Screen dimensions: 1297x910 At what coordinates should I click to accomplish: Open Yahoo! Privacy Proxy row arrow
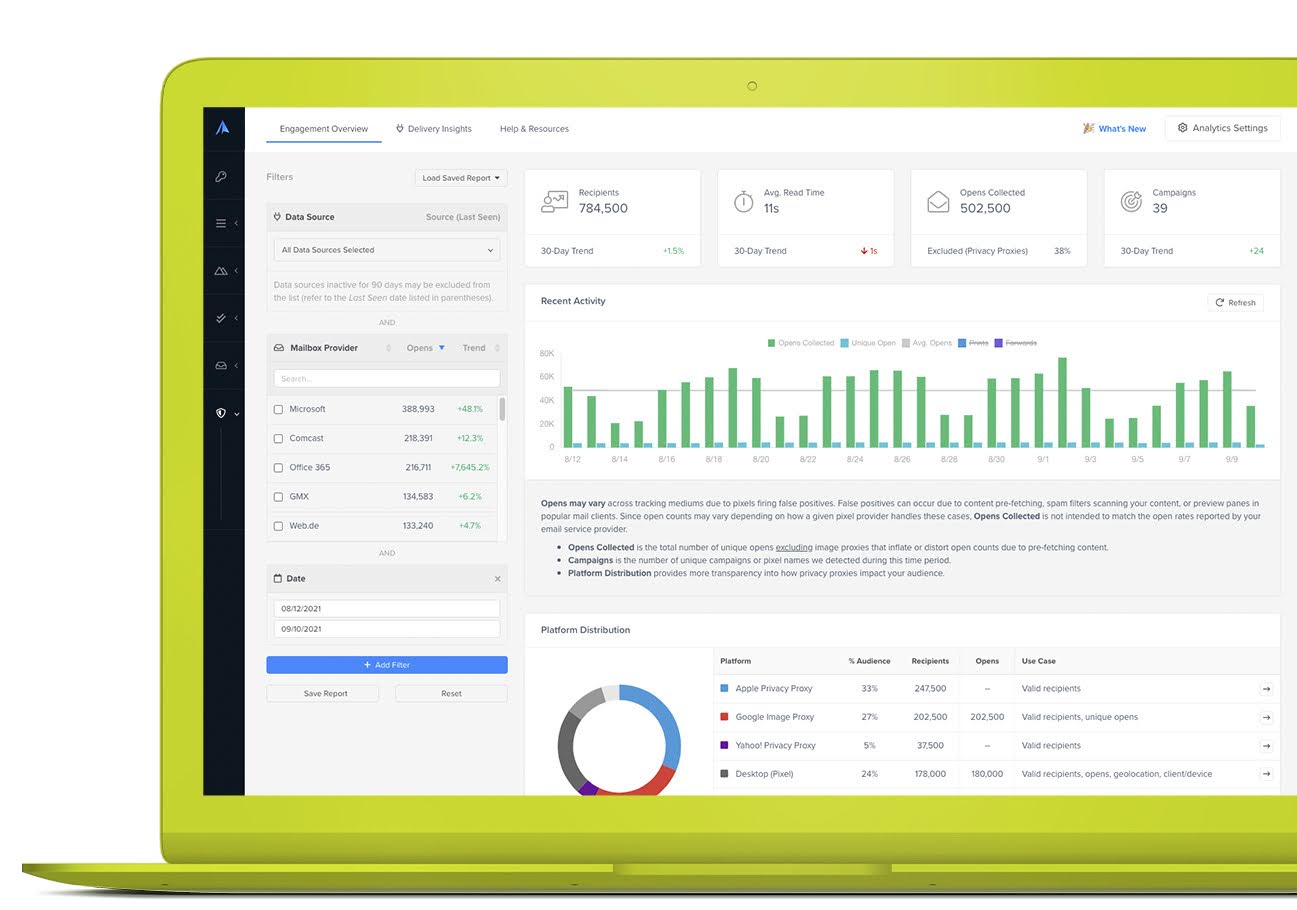pyautogui.click(x=1266, y=745)
